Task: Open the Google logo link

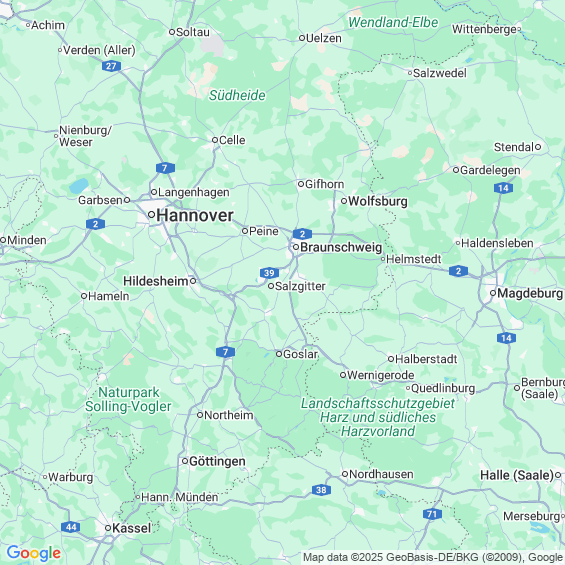Action: [x=34, y=553]
